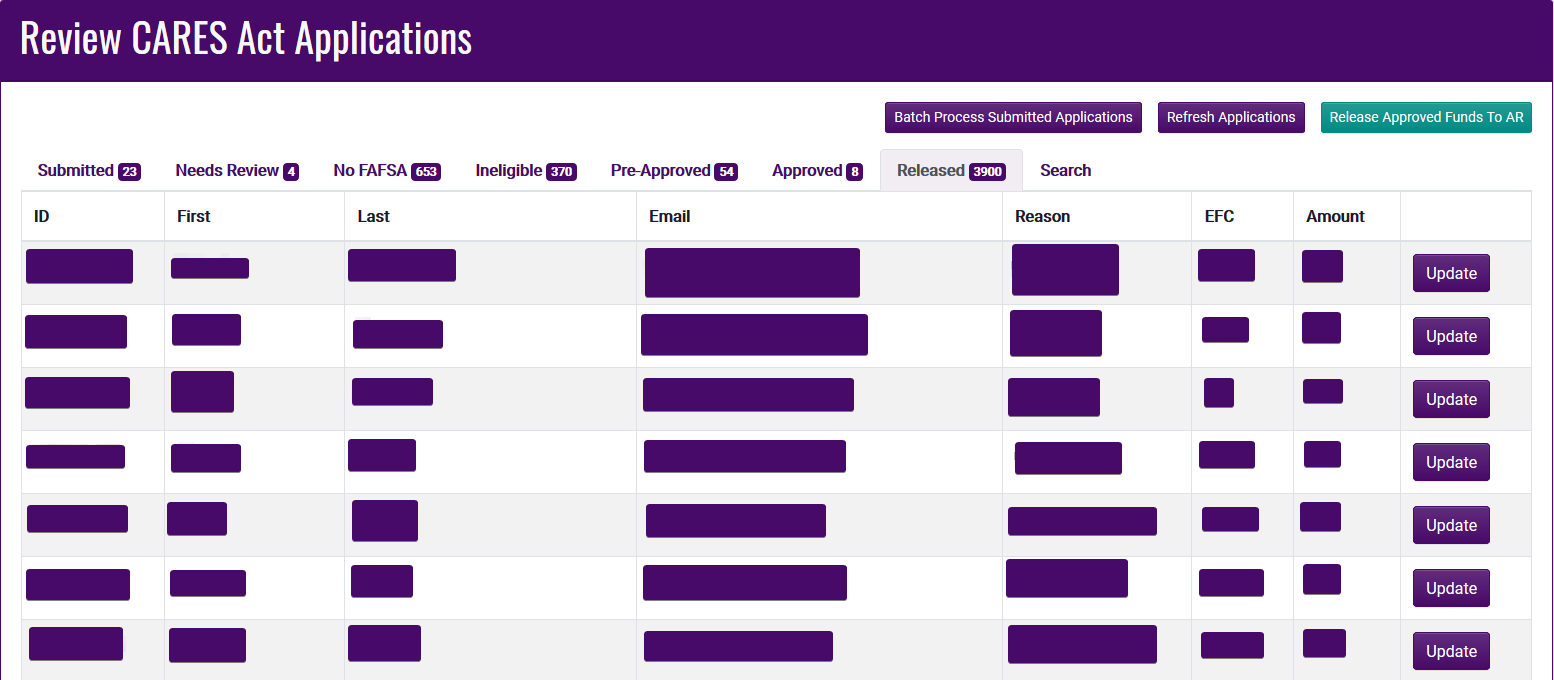Open the Needs Review tab

click(236, 171)
